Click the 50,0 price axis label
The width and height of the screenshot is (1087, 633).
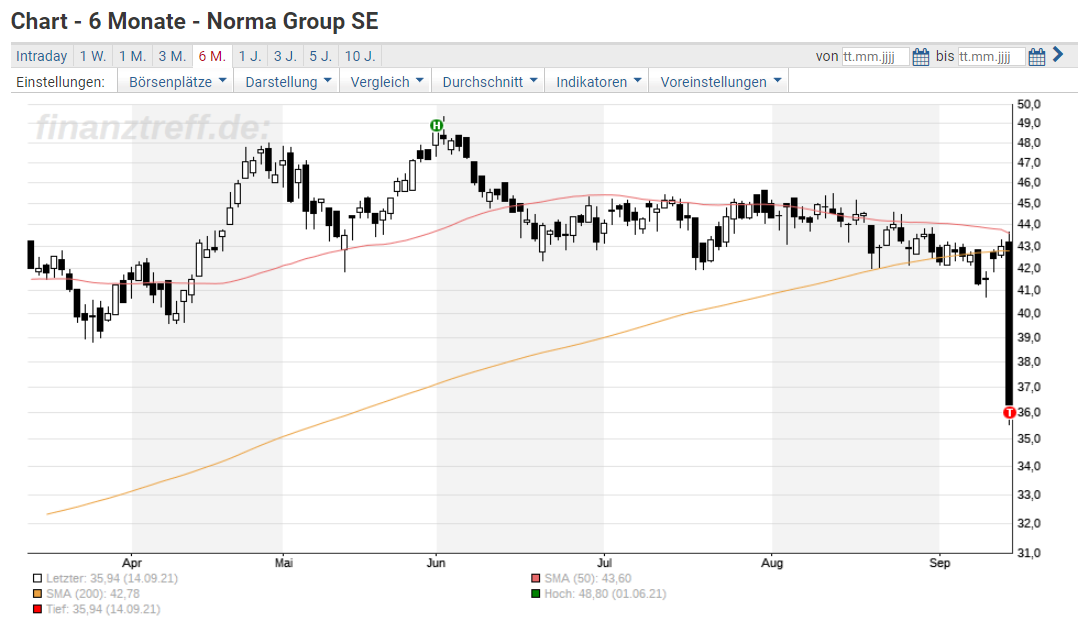pyautogui.click(x=1029, y=105)
